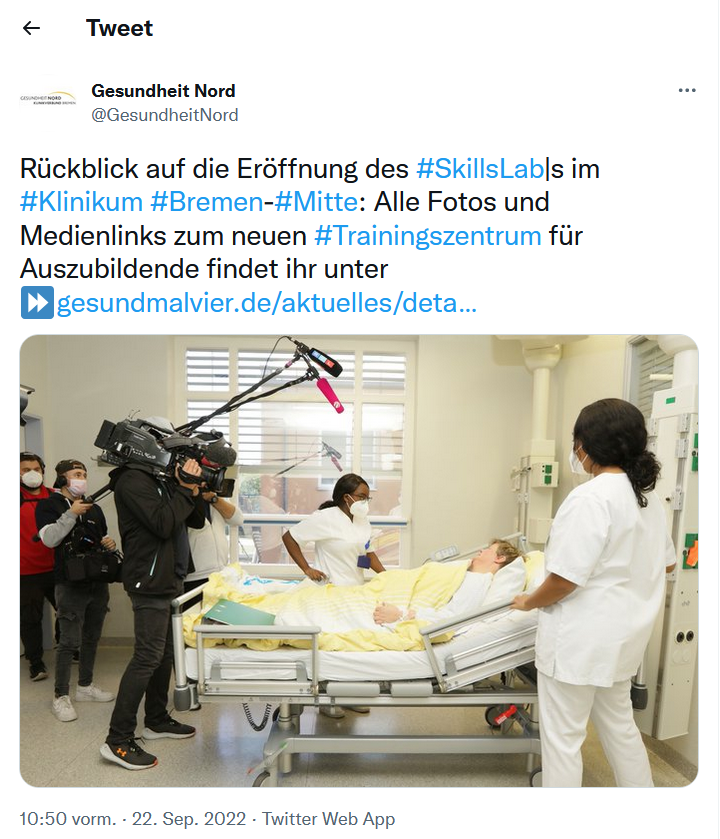
Task: Open the hospital bed photo in the tweet
Action: [359, 561]
